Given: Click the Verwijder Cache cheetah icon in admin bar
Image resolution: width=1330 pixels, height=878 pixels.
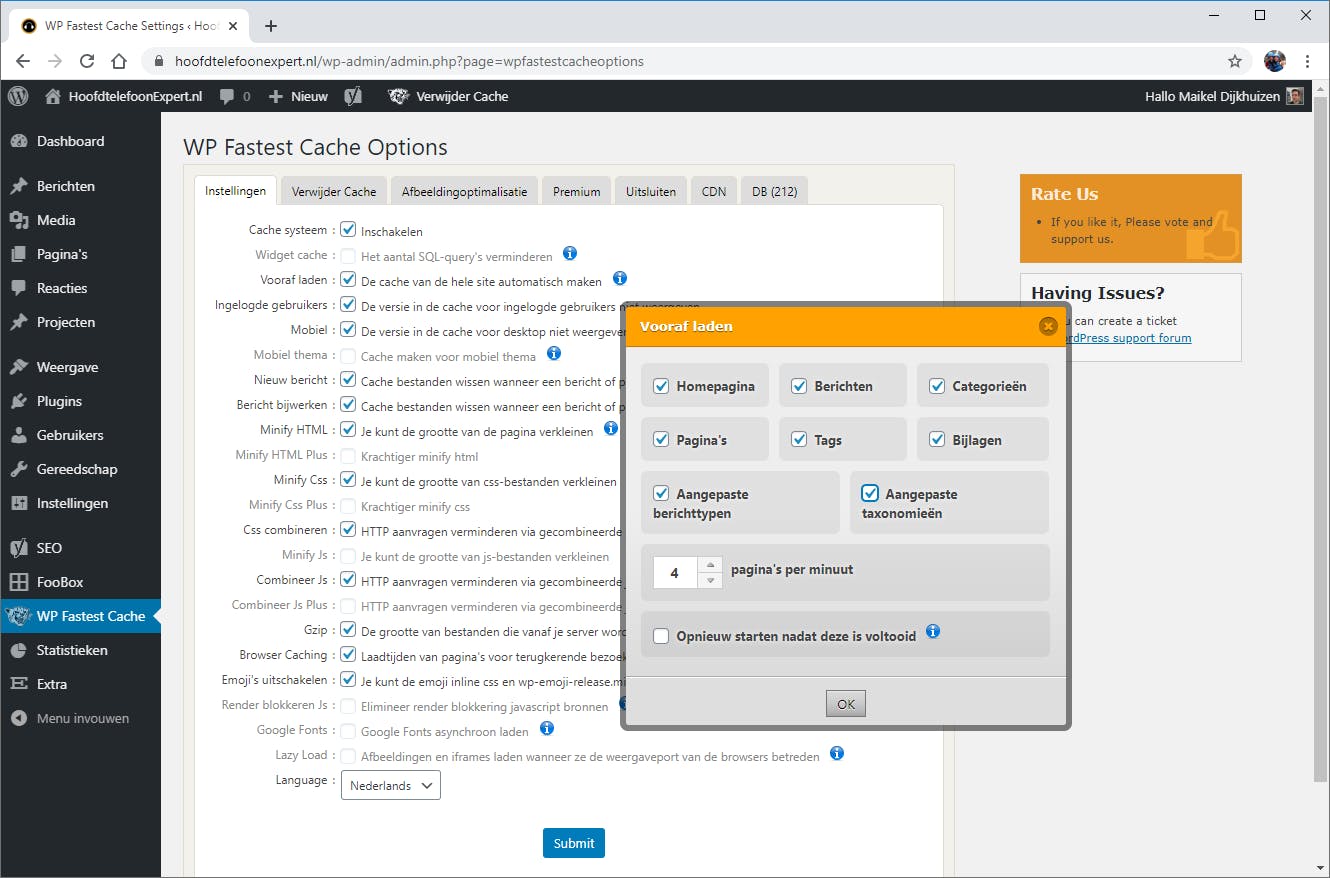Looking at the screenshot, I should 399,97.
